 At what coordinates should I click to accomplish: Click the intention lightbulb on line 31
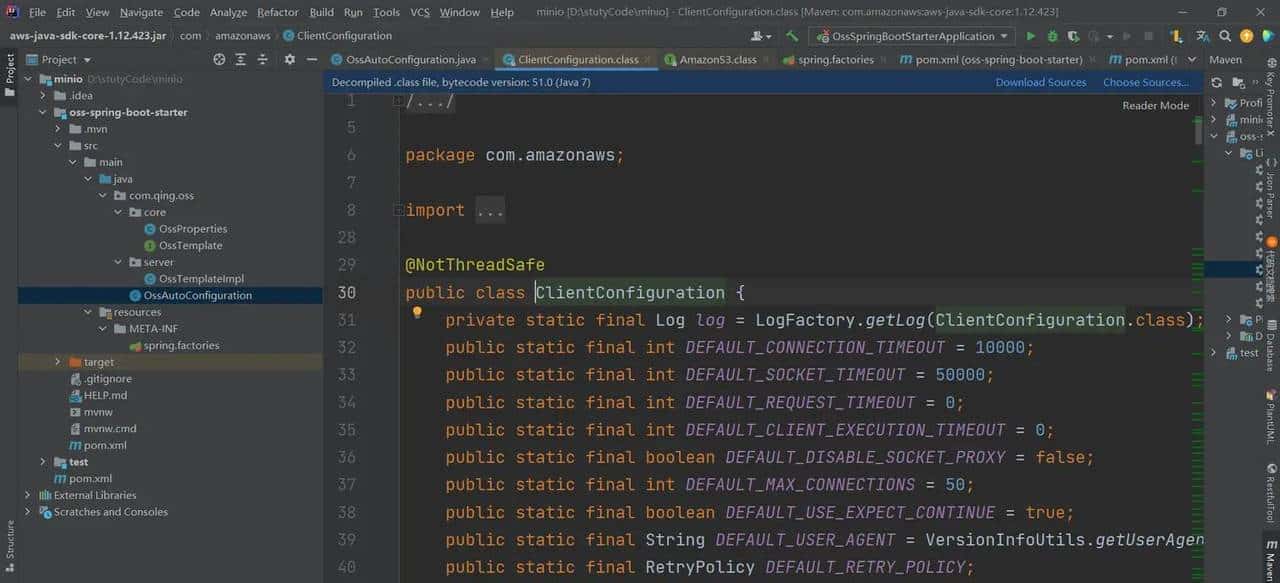click(x=418, y=313)
